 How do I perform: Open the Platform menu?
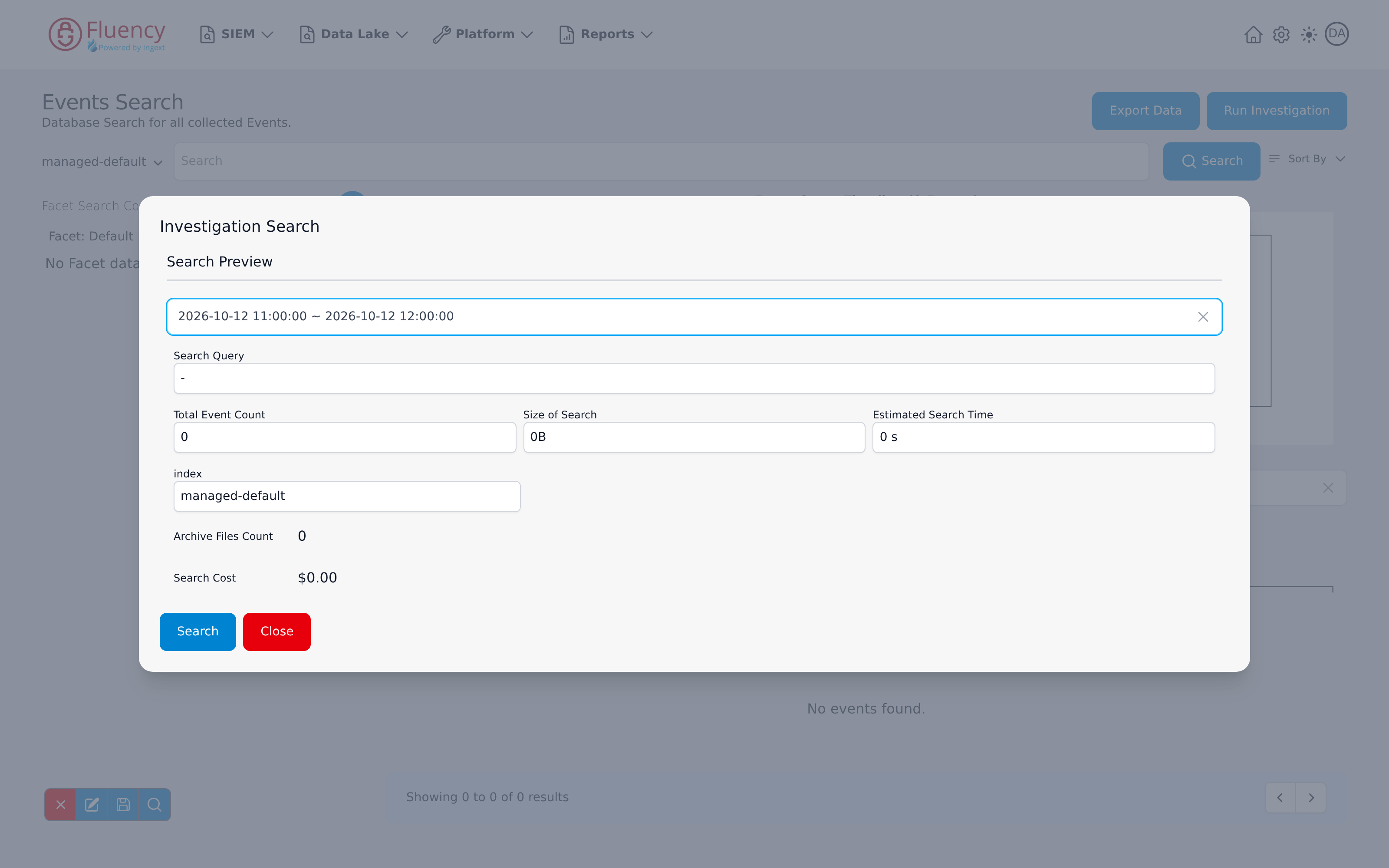point(483,34)
